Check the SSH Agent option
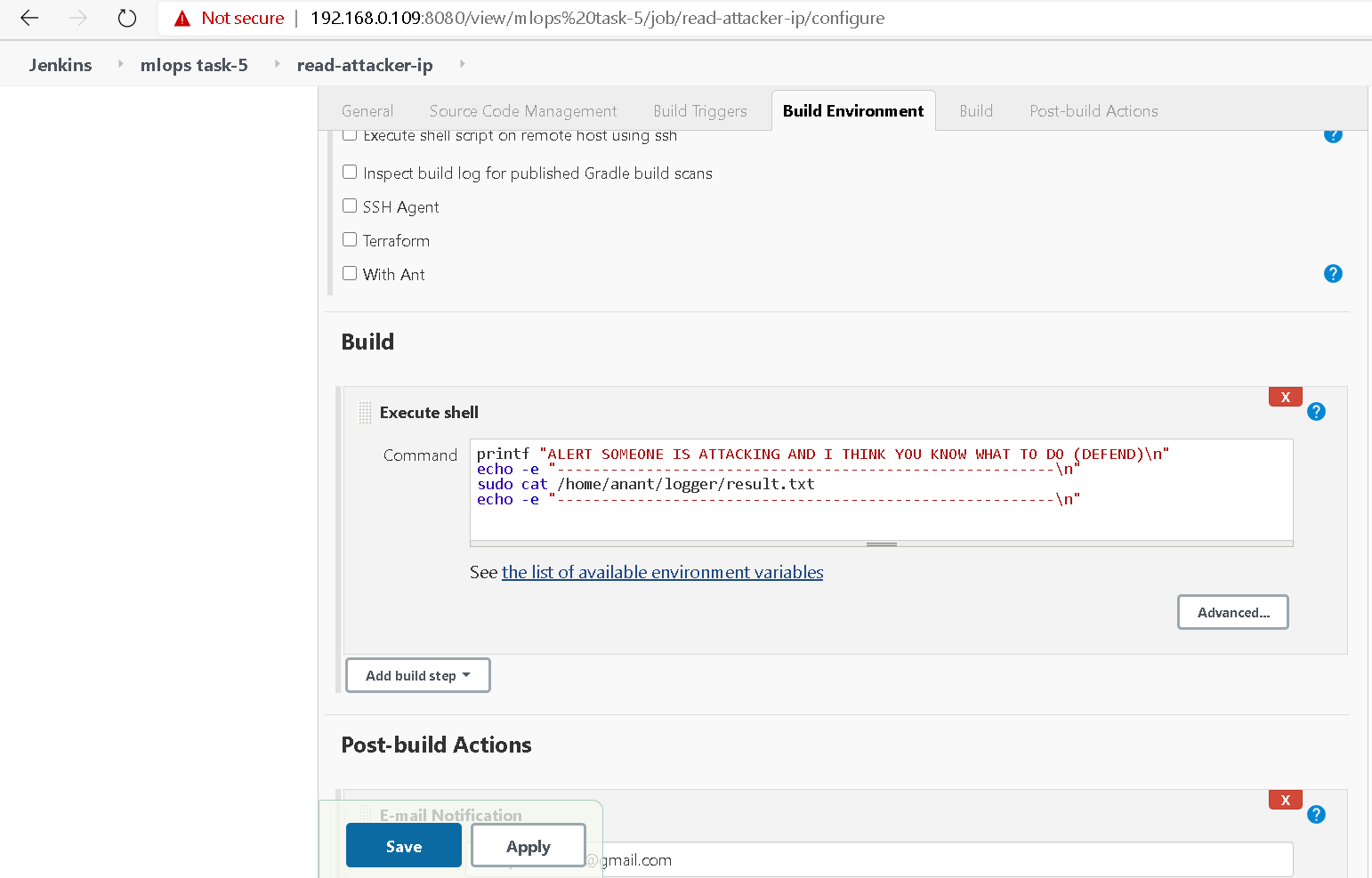Screen dimensions: 1372x878 pos(350,205)
